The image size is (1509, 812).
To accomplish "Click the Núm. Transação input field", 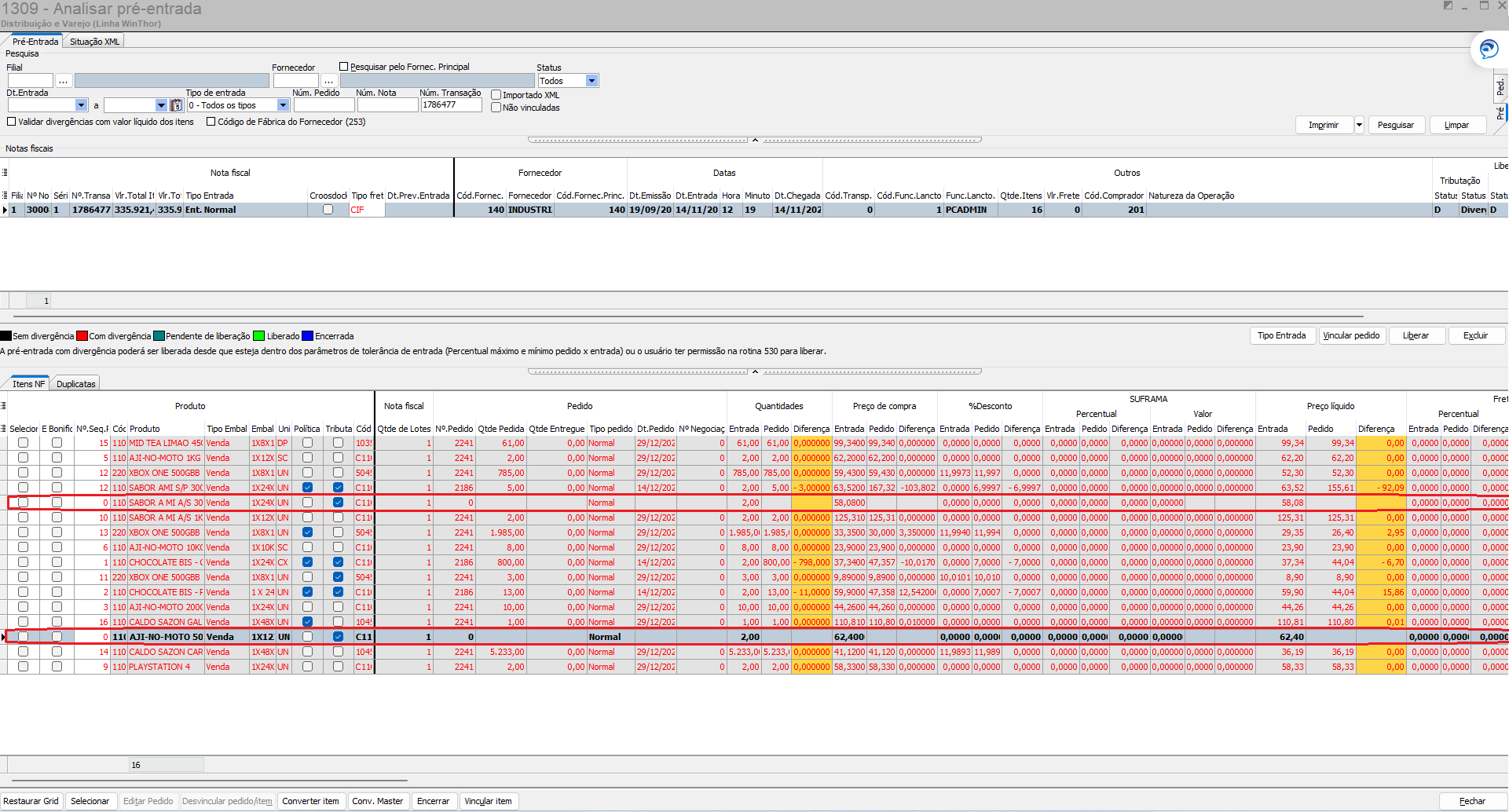I will pyautogui.click(x=451, y=105).
